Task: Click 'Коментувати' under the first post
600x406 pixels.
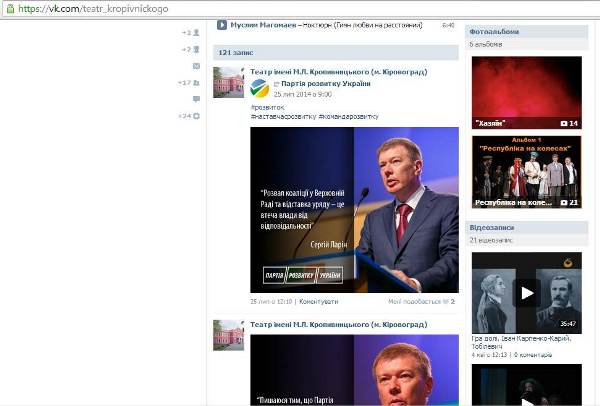Action: (318, 302)
